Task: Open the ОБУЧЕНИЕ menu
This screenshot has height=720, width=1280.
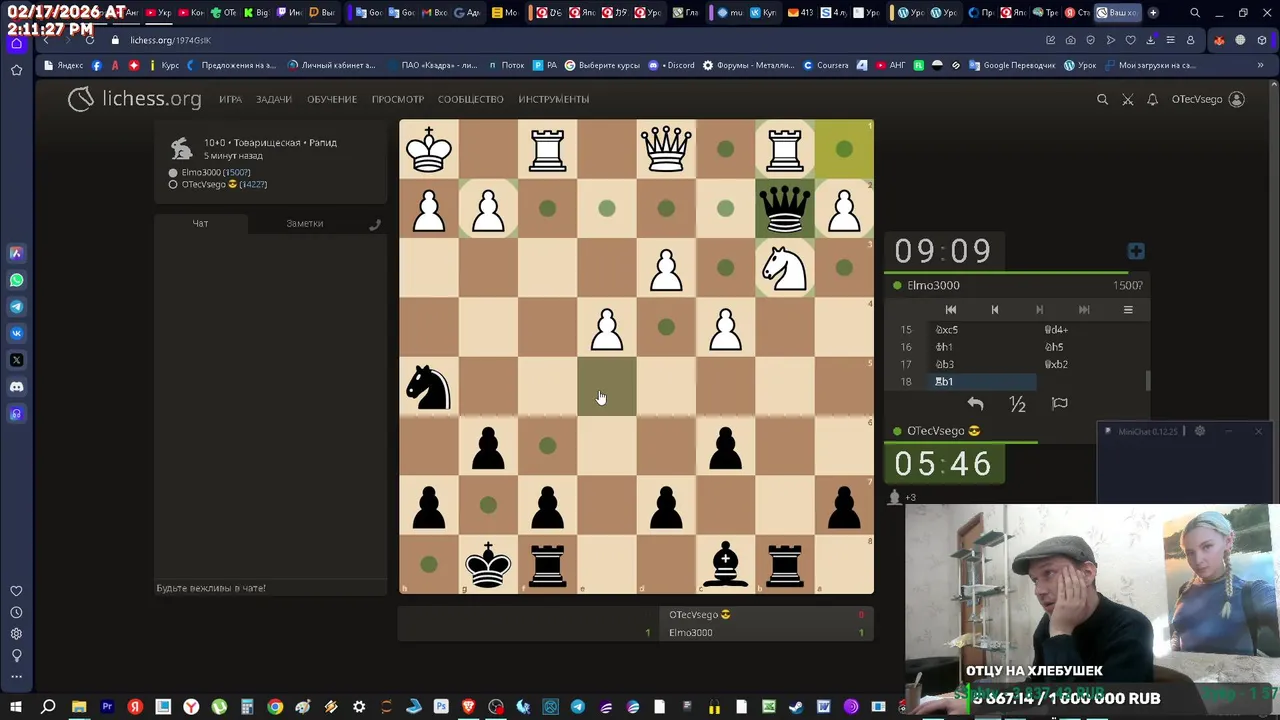Action: [x=332, y=99]
